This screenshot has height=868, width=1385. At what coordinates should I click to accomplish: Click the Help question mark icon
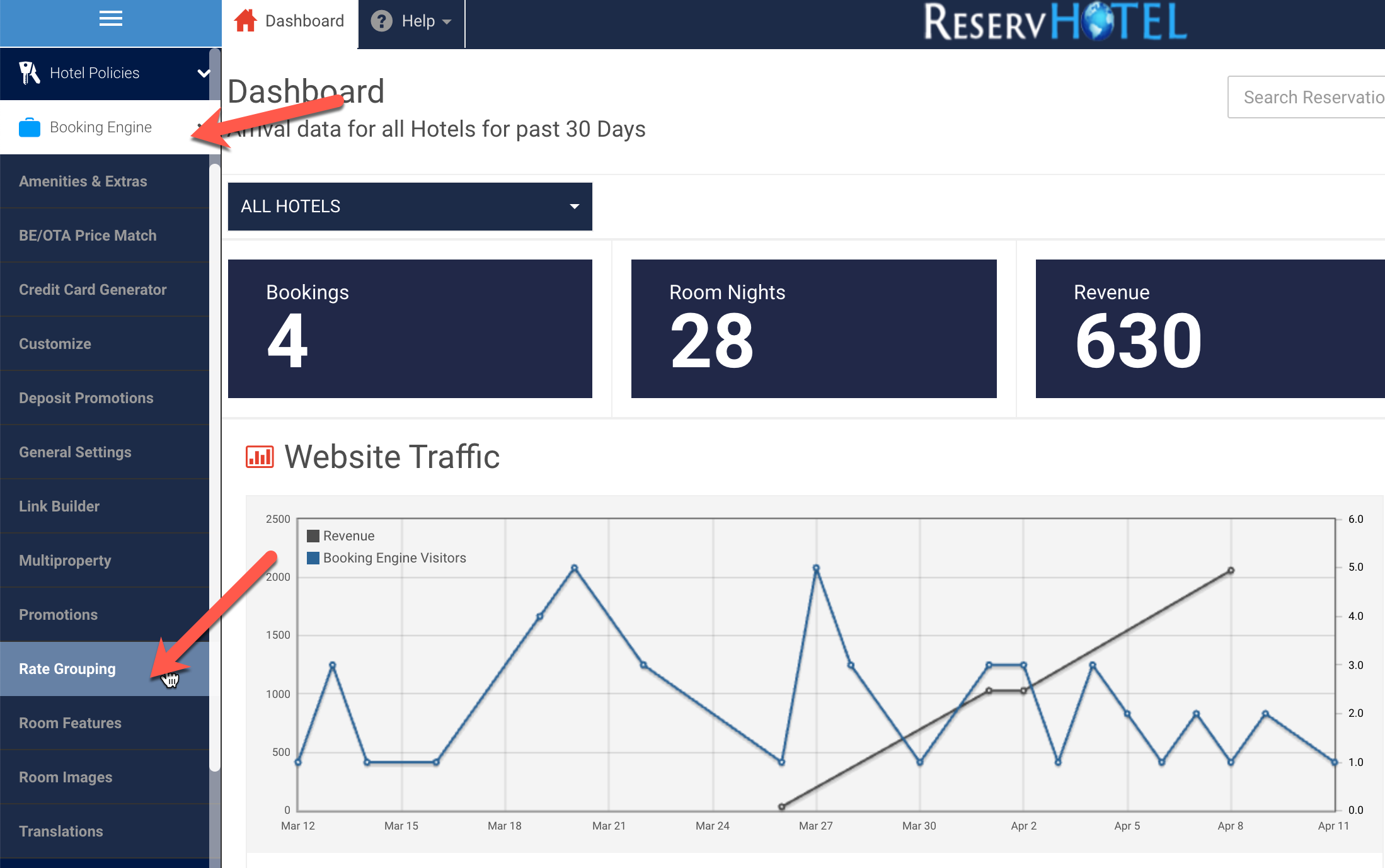(x=381, y=21)
